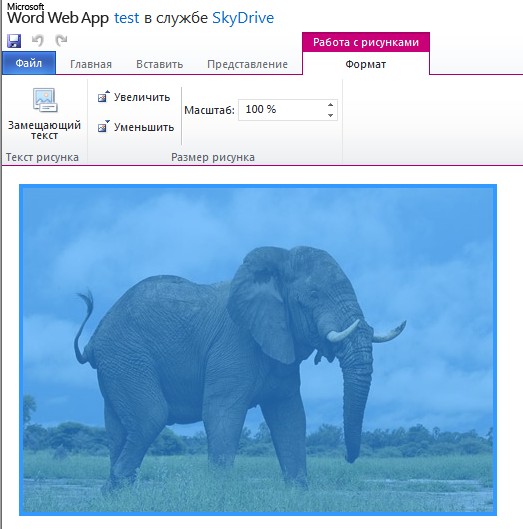The image size is (523, 529).
Task: Click the Уменьшить text button
Action: pyautogui.click(x=144, y=127)
